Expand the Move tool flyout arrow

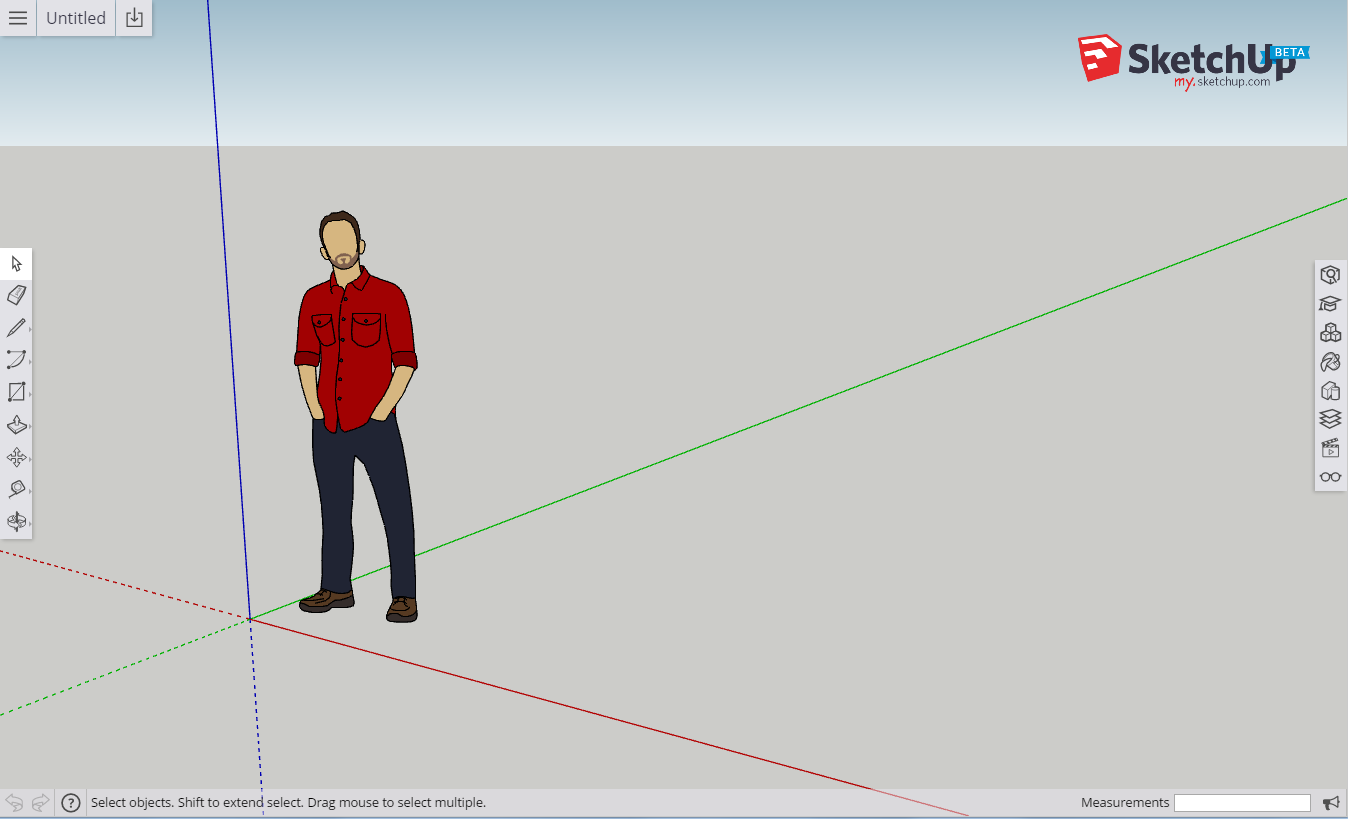(29, 461)
